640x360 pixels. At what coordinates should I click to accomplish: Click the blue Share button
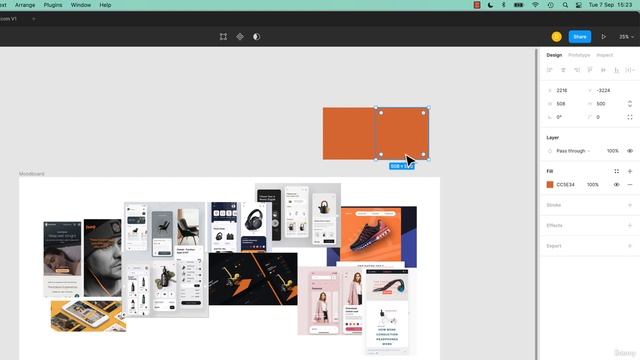[x=580, y=37]
